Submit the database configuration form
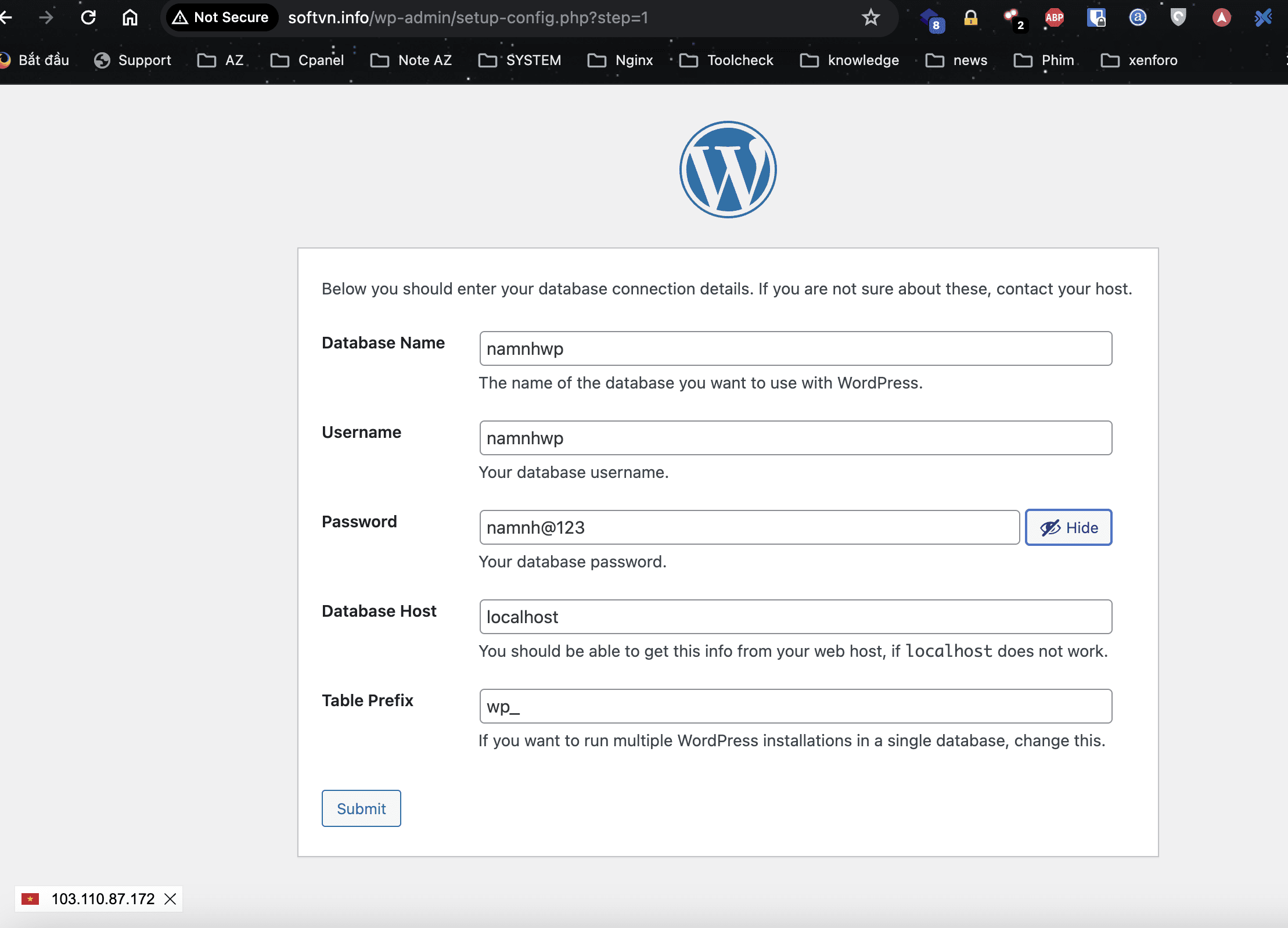 (361, 808)
